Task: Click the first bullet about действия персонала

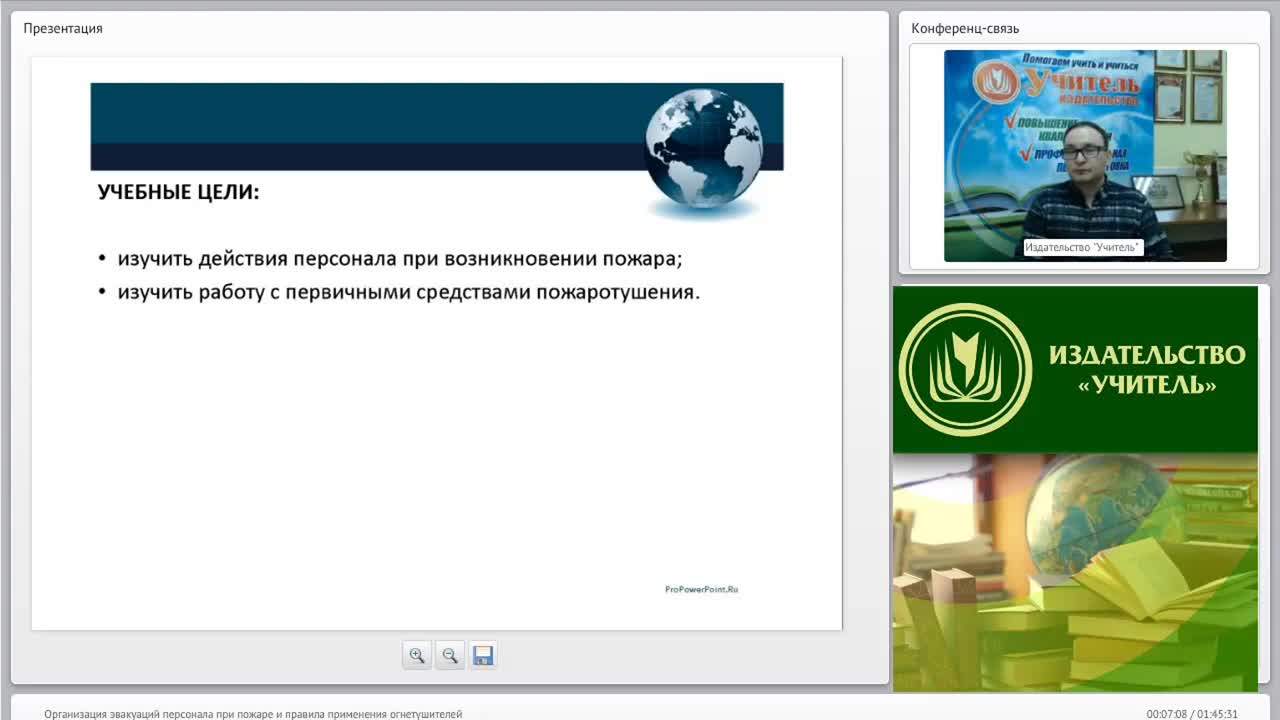Action: (x=399, y=259)
